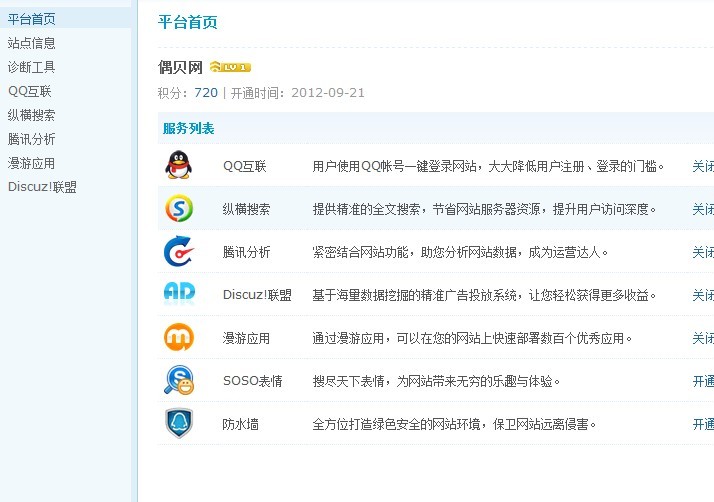Go to Discuz!联盟 in the sidebar
Image resolution: width=714 pixels, height=502 pixels.
(42, 187)
